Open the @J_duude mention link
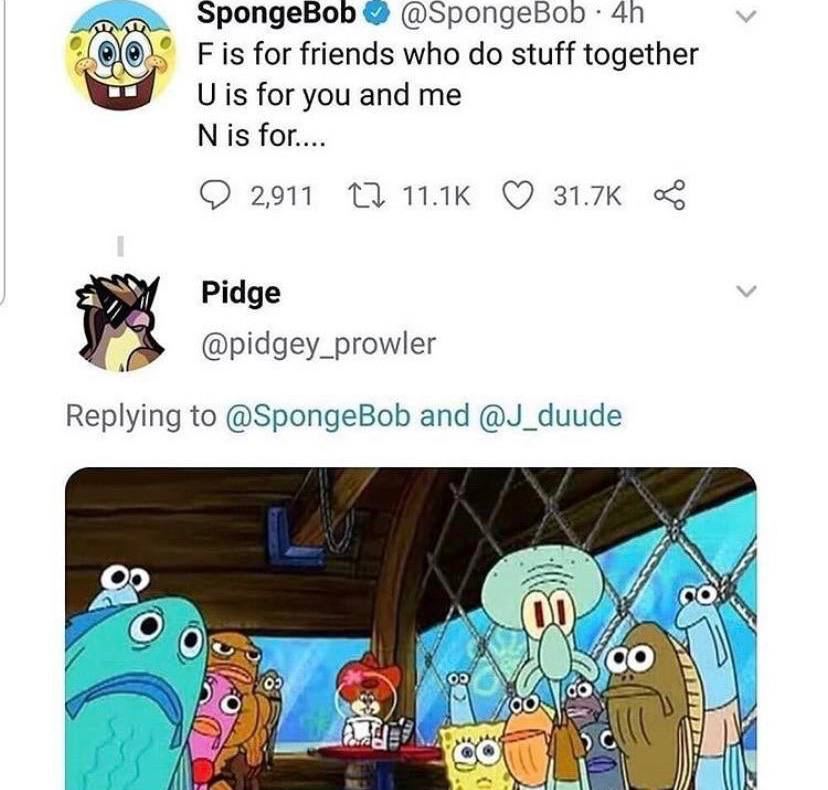828x790 pixels. [x=550, y=416]
